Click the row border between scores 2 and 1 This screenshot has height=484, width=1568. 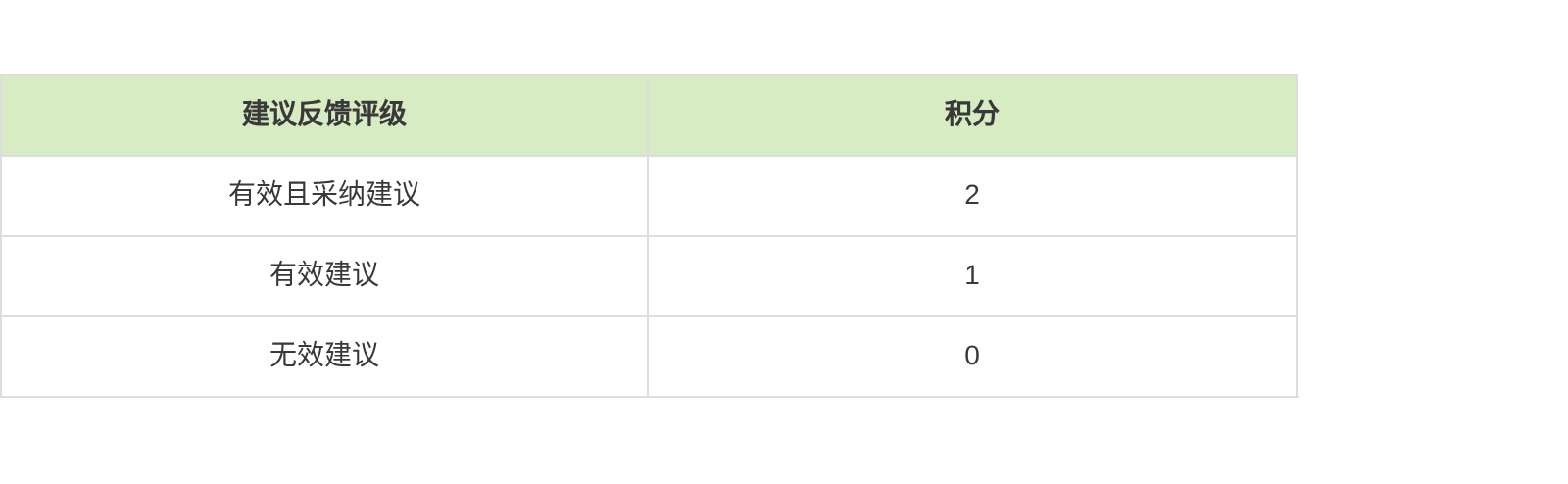(971, 236)
